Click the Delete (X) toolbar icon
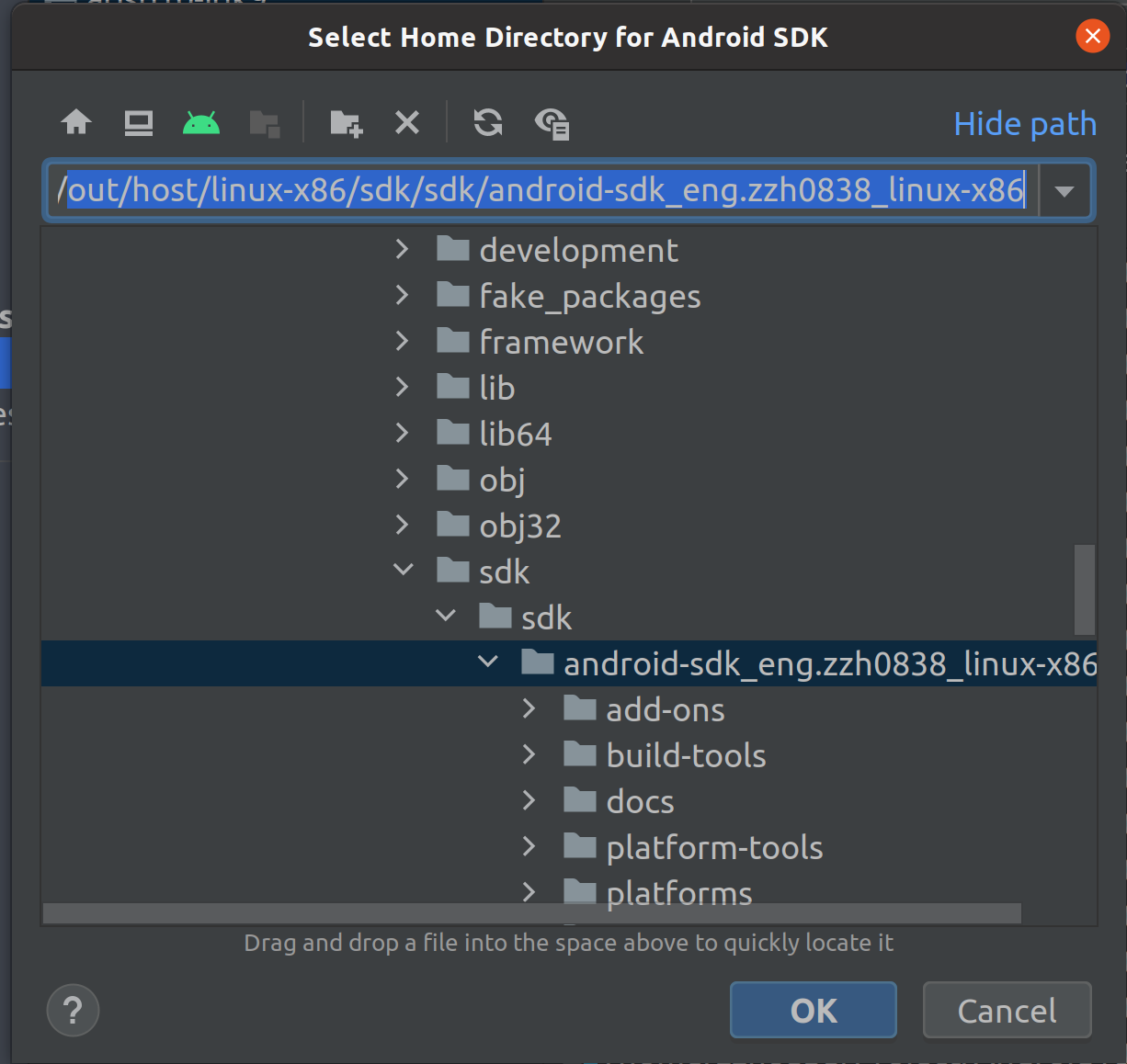This screenshot has height=1064, width=1127. 407,122
